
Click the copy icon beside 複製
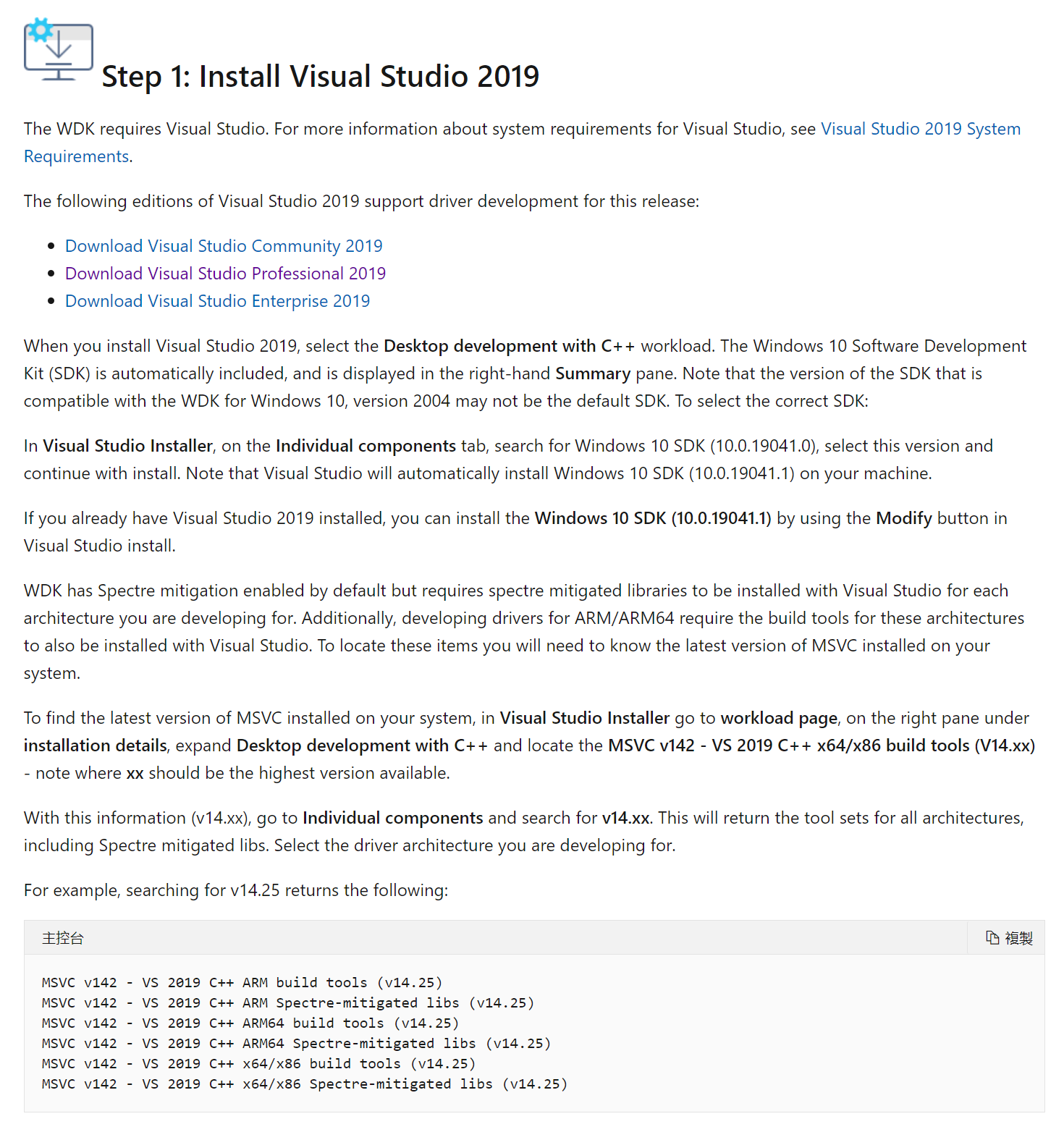pyautogui.click(x=992, y=937)
